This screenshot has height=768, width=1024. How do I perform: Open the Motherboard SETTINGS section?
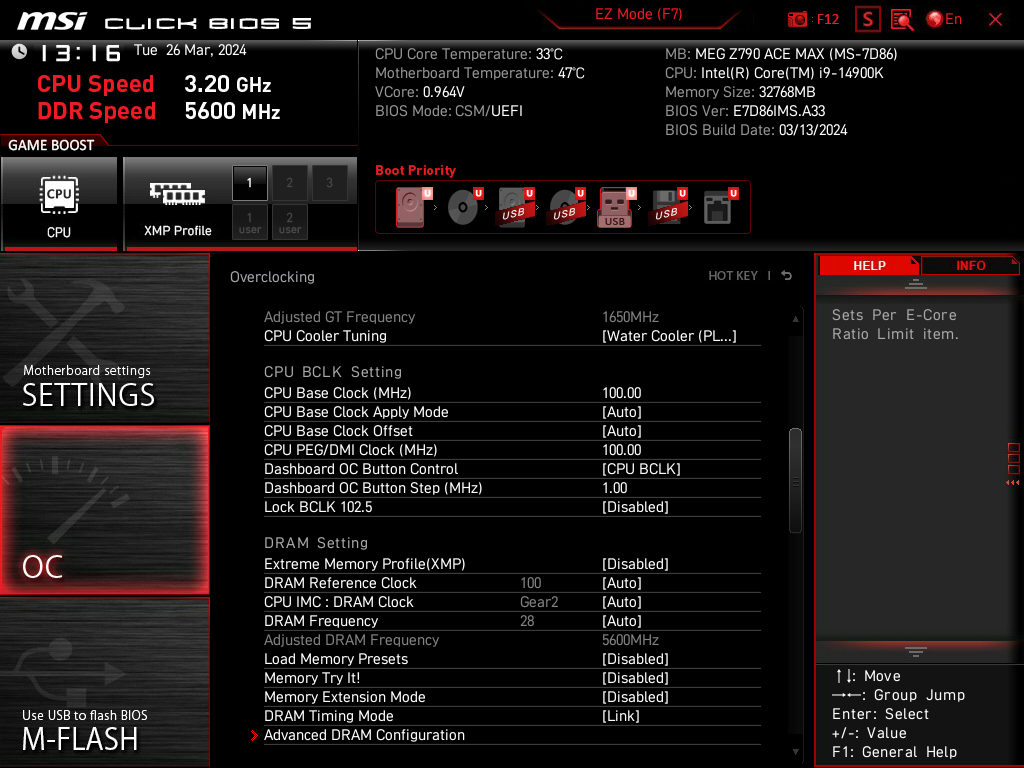[104, 338]
